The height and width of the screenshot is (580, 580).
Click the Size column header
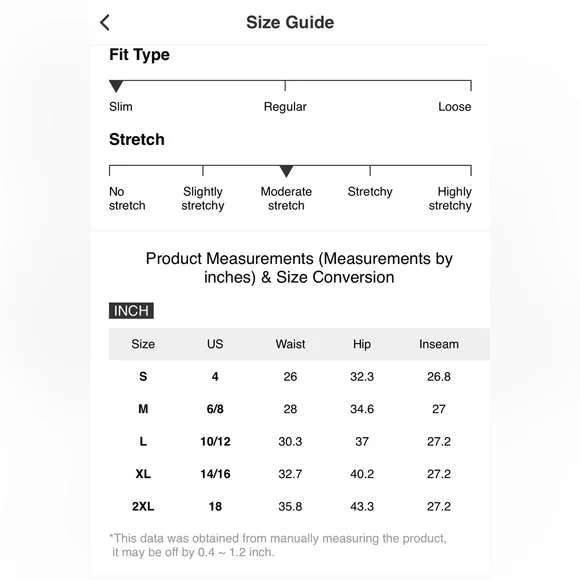point(143,344)
